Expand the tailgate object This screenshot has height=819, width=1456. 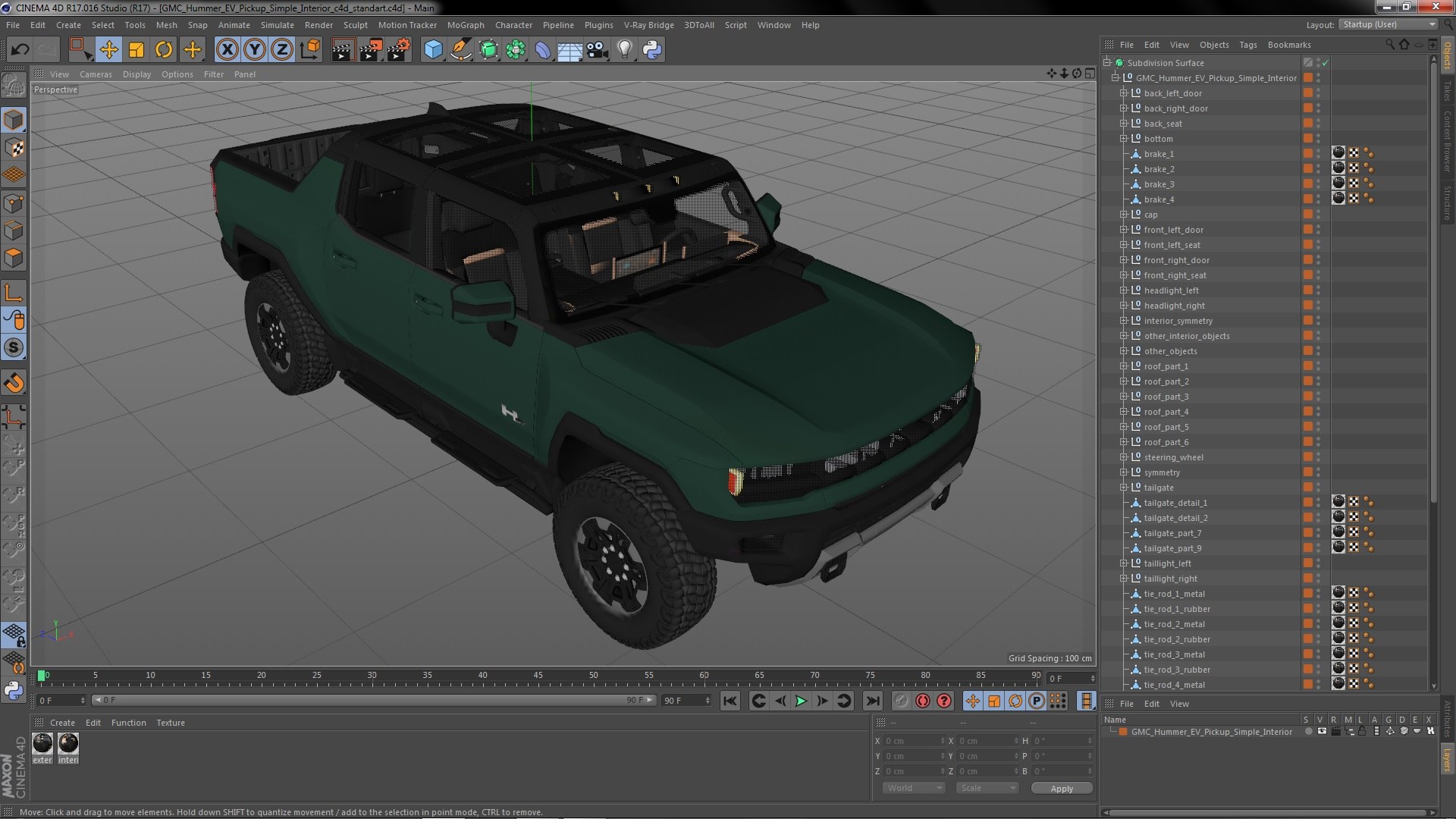pyautogui.click(x=1124, y=488)
